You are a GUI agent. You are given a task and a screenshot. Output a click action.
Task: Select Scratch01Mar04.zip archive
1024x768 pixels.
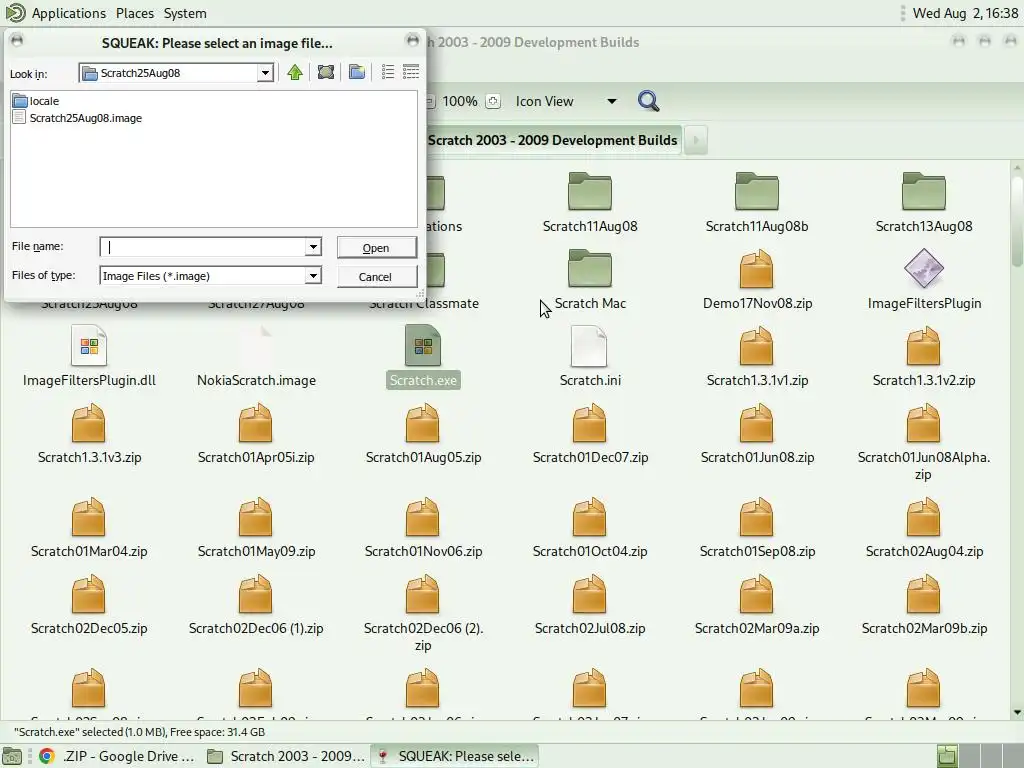tap(89, 528)
